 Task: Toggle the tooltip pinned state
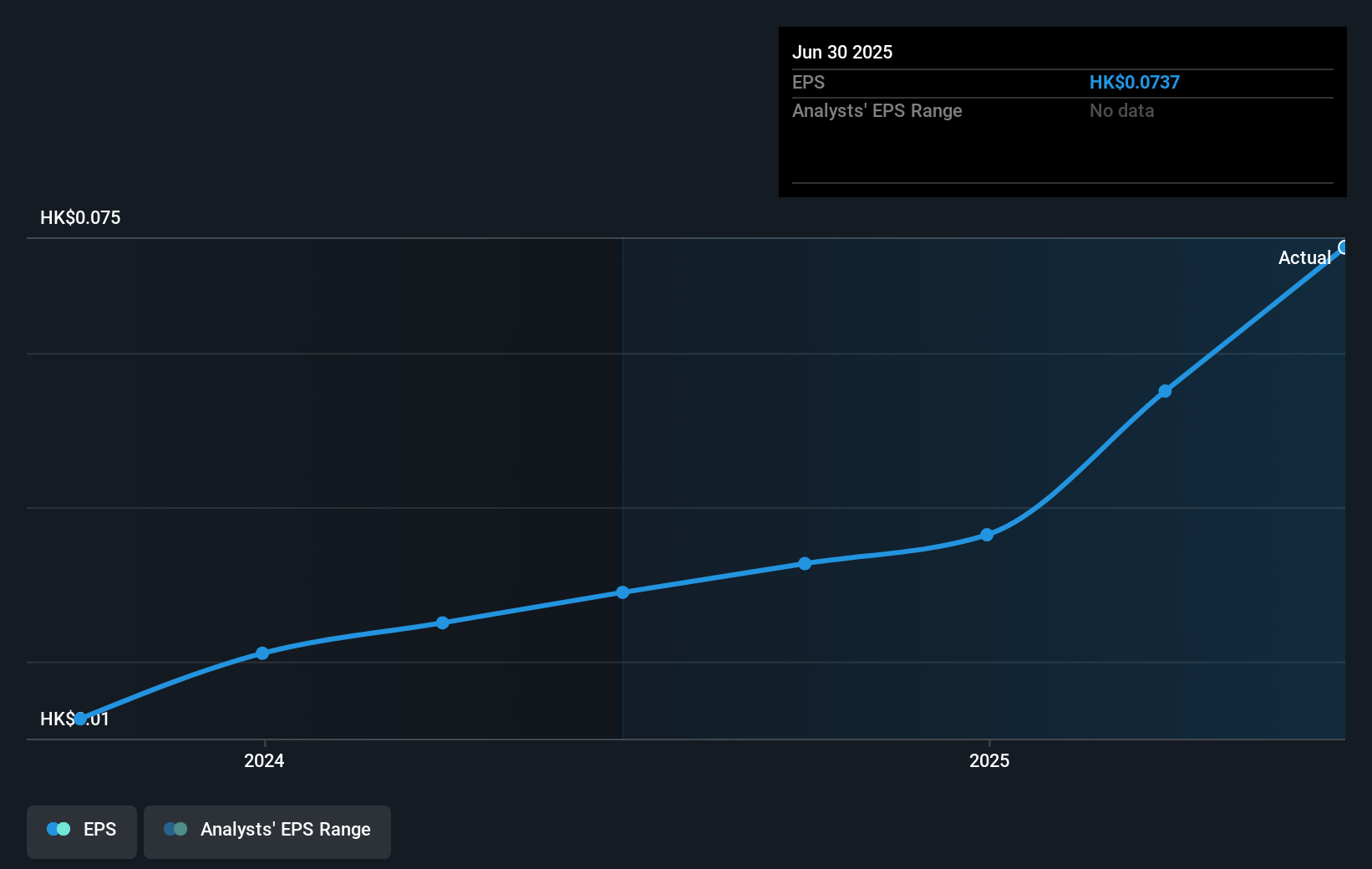[1062, 111]
